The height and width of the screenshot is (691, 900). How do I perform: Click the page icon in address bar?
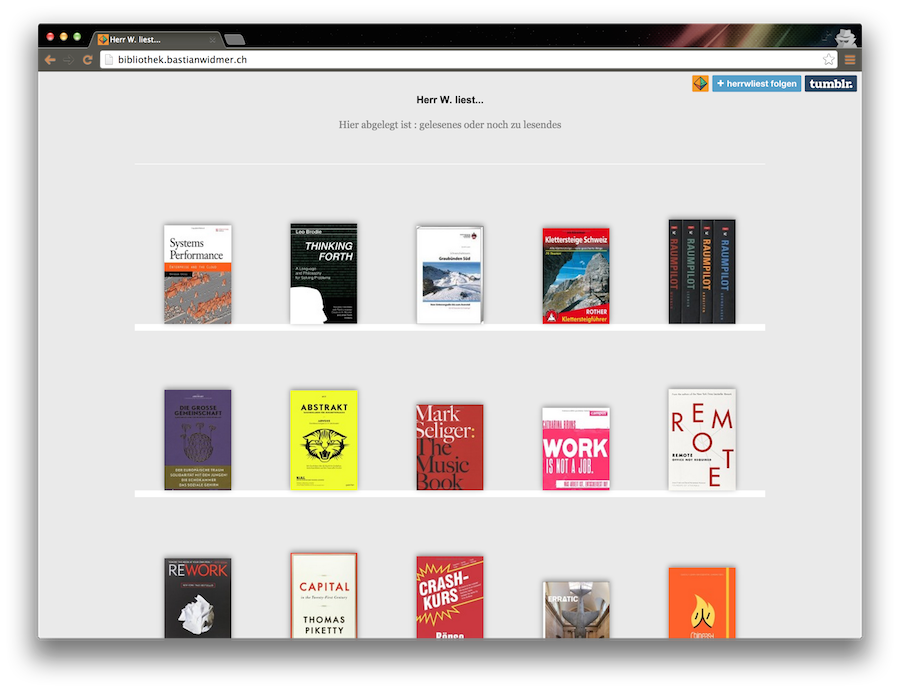pos(108,60)
